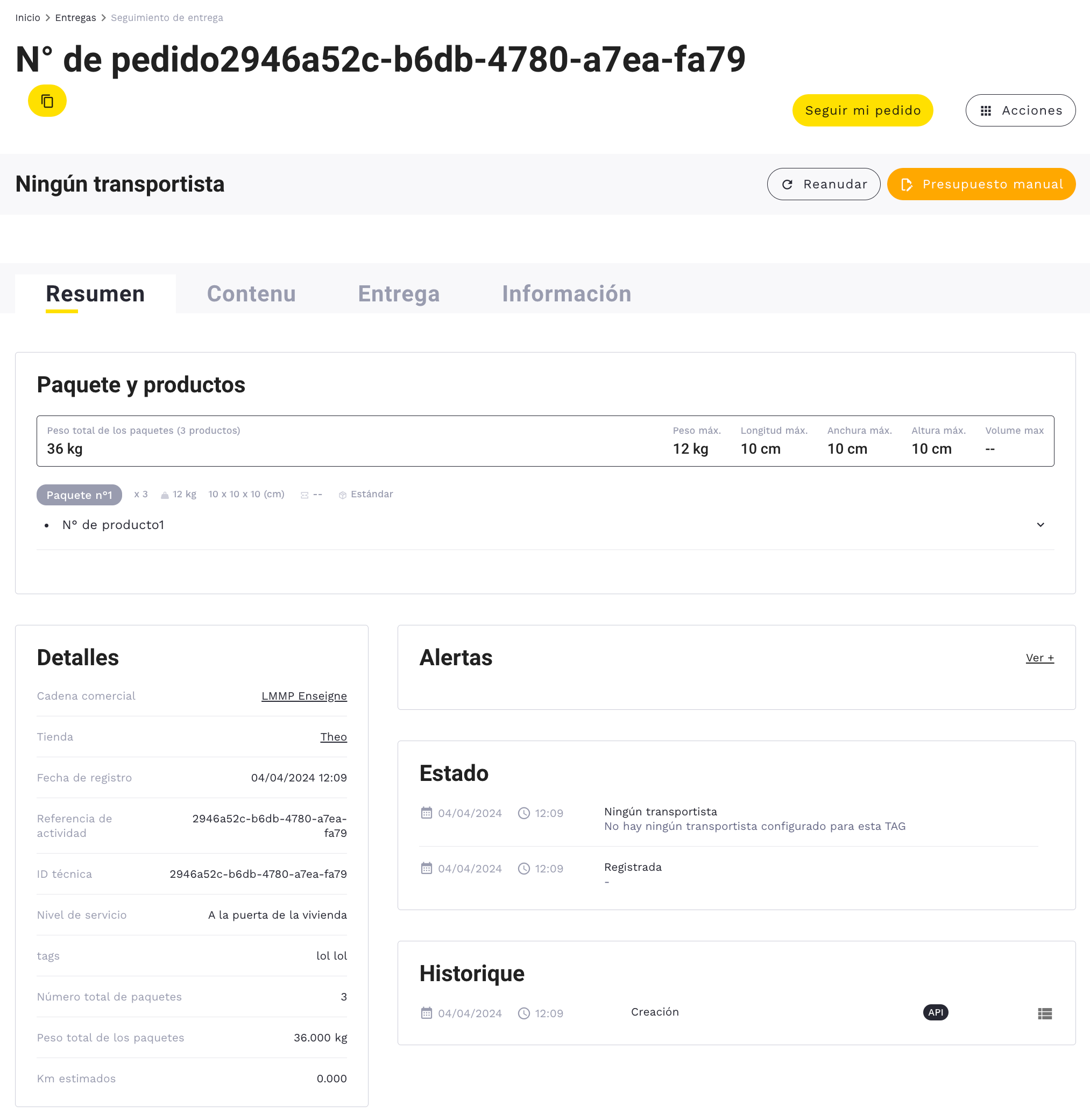Open the LMMP Enseigne link
The height and width of the screenshot is (1120, 1090).
click(x=304, y=696)
